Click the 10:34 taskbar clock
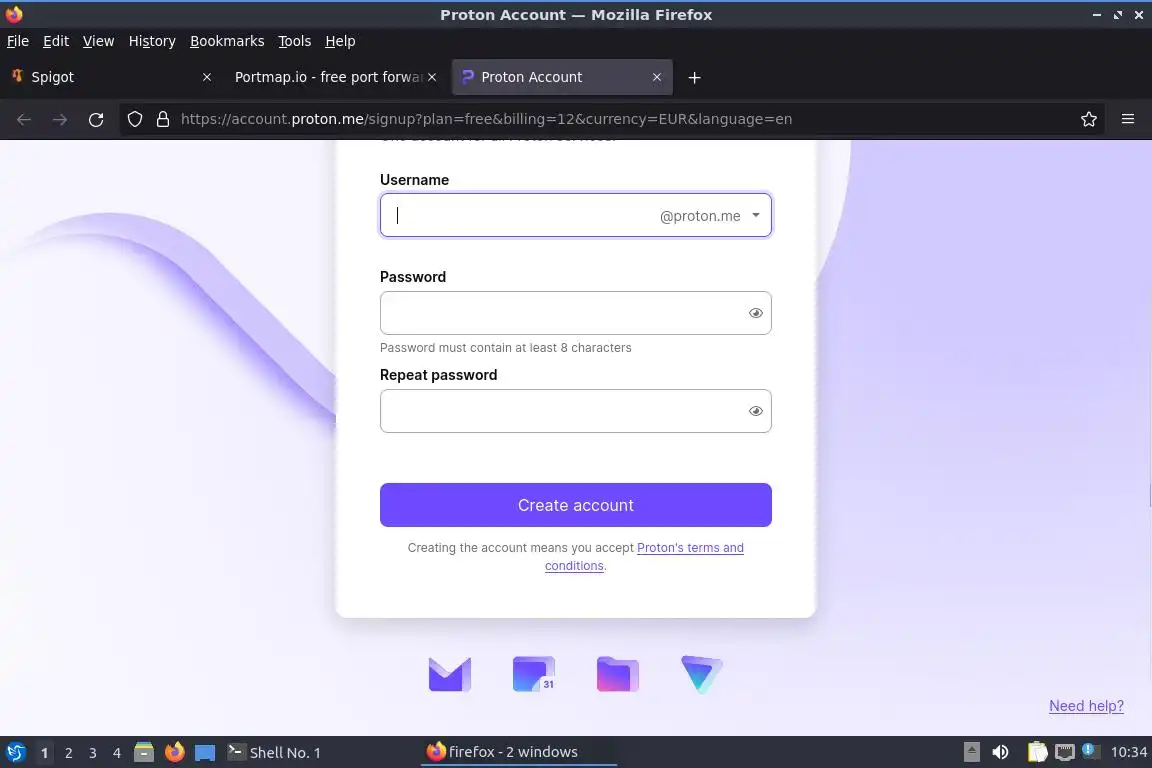 point(1128,752)
